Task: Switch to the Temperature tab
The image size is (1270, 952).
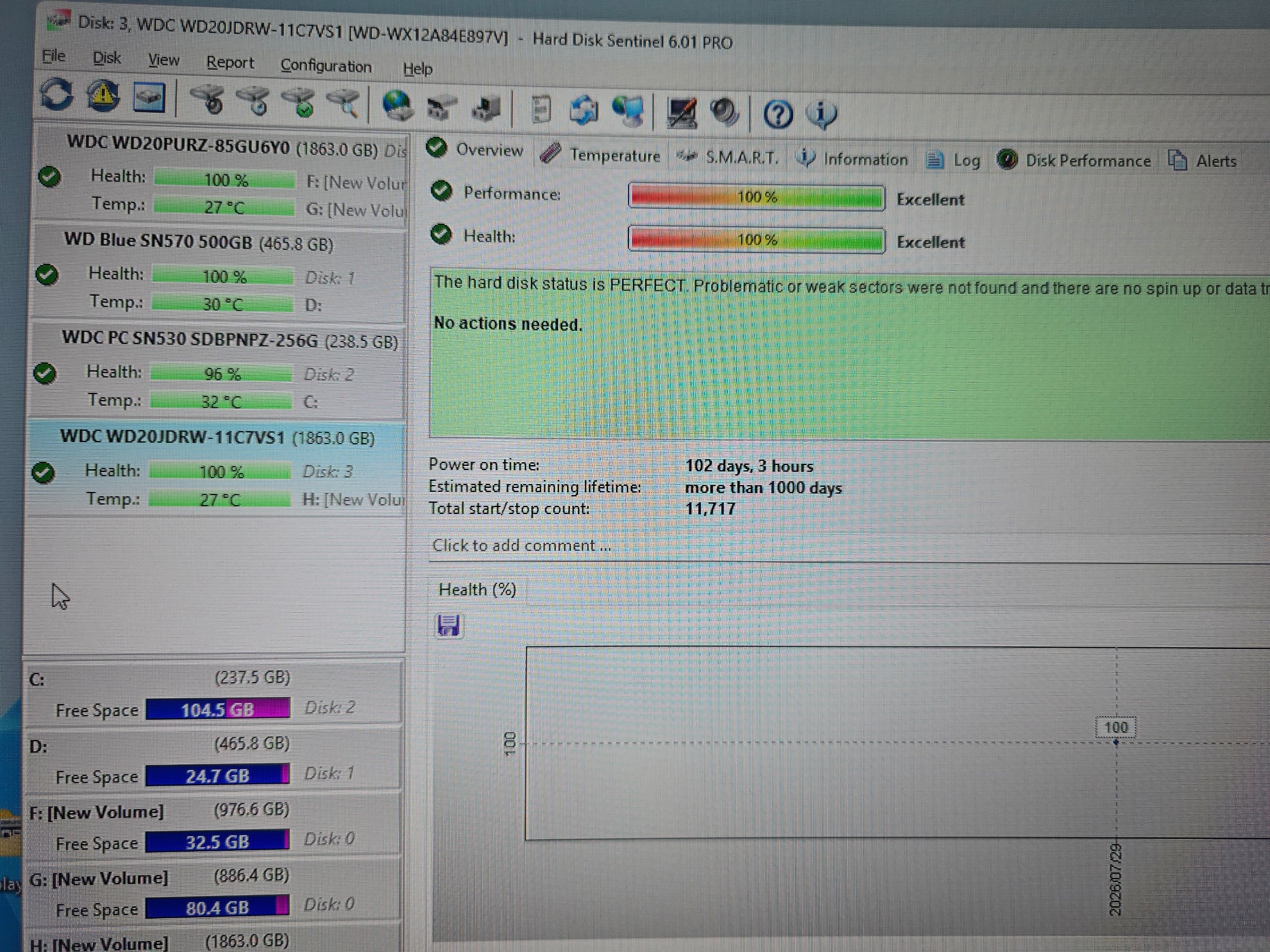Action: (601, 154)
